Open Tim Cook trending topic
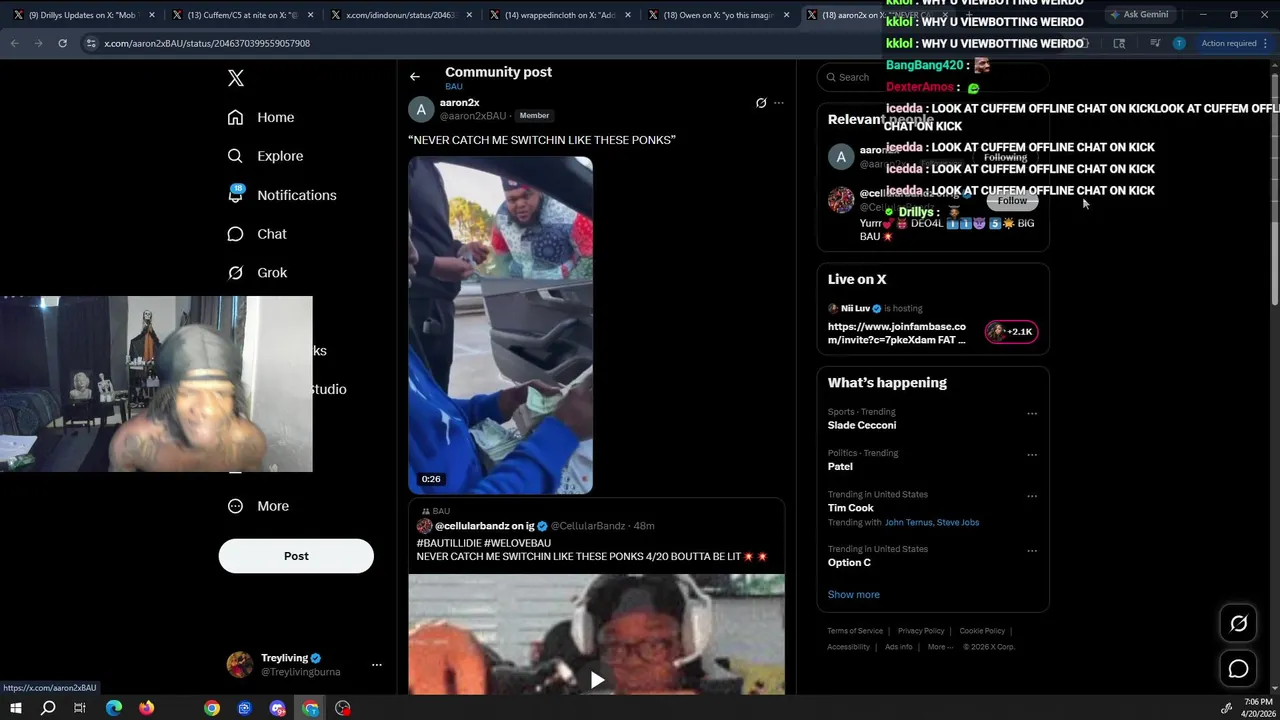This screenshot has height=720, width=1280. pos(851,508)
